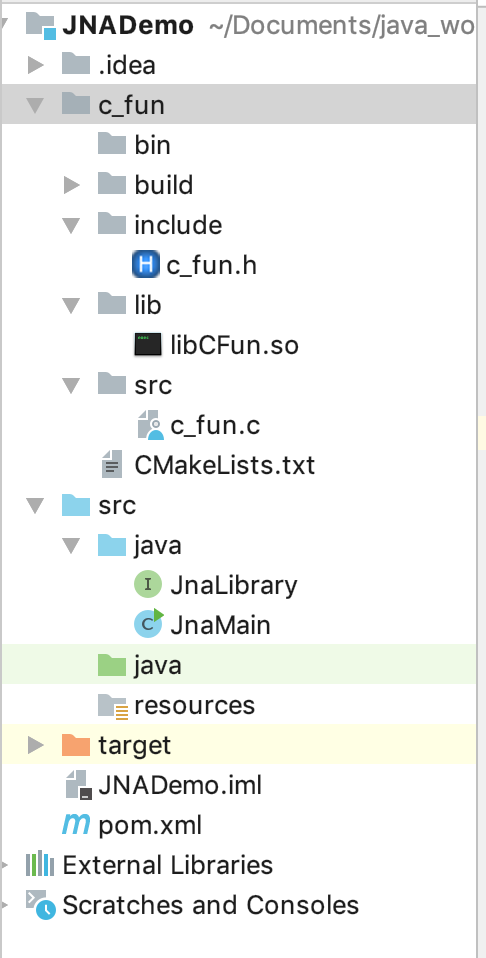Click the c_fun.h header file icon
Viewport: 486px width, 958px height.
point(145,265)
